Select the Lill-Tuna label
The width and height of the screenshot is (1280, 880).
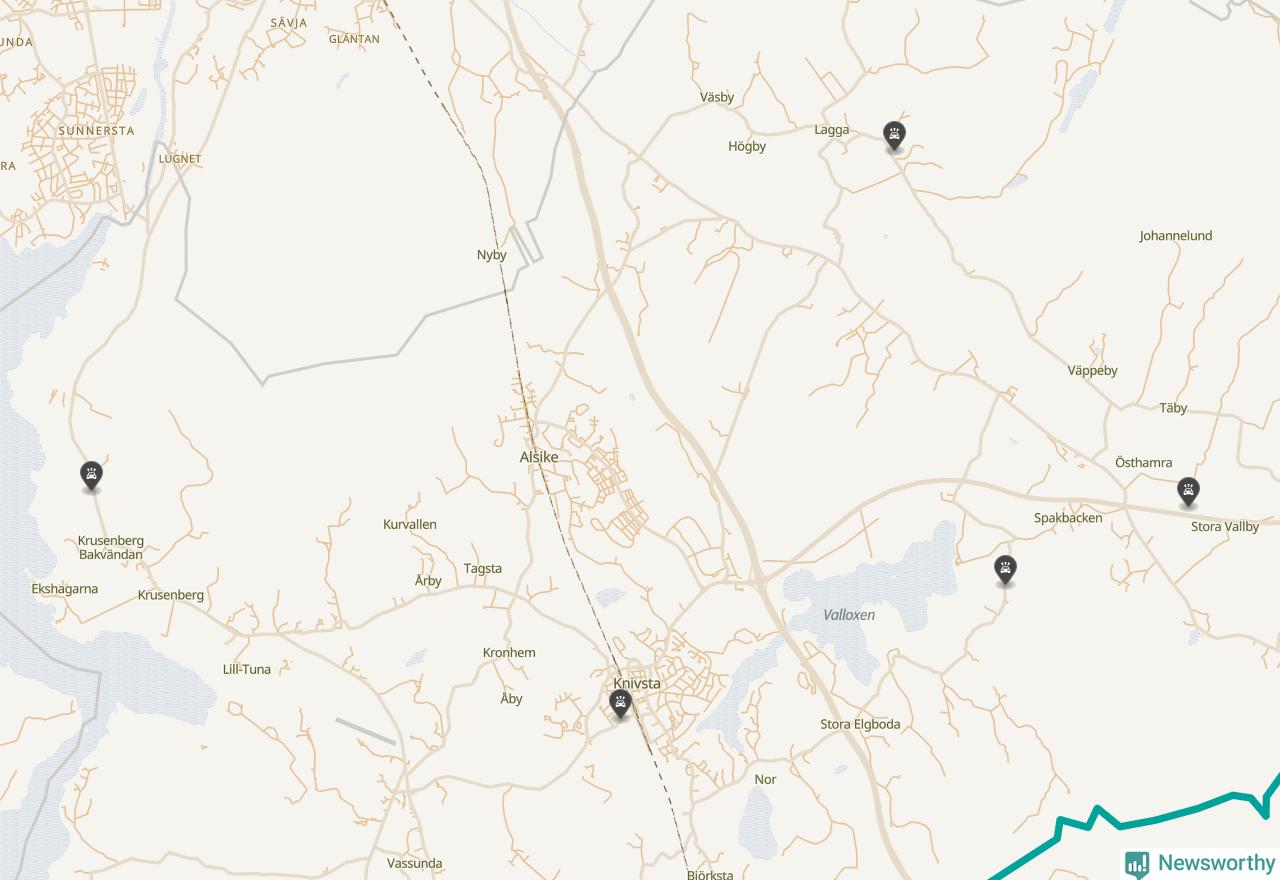click(247, 670)
